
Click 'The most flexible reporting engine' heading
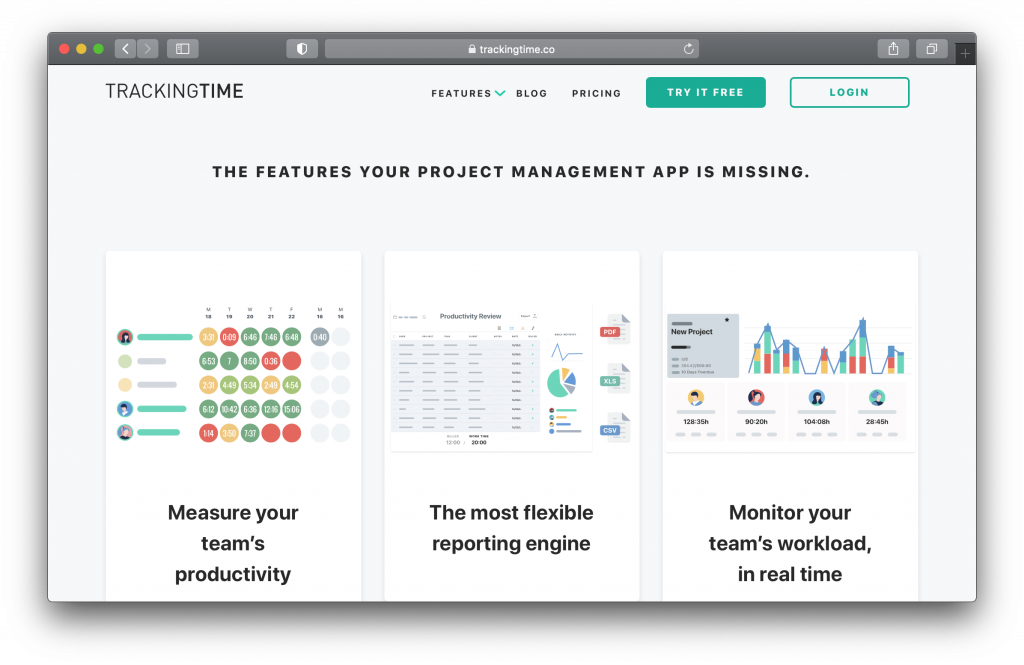coord(511,528)
